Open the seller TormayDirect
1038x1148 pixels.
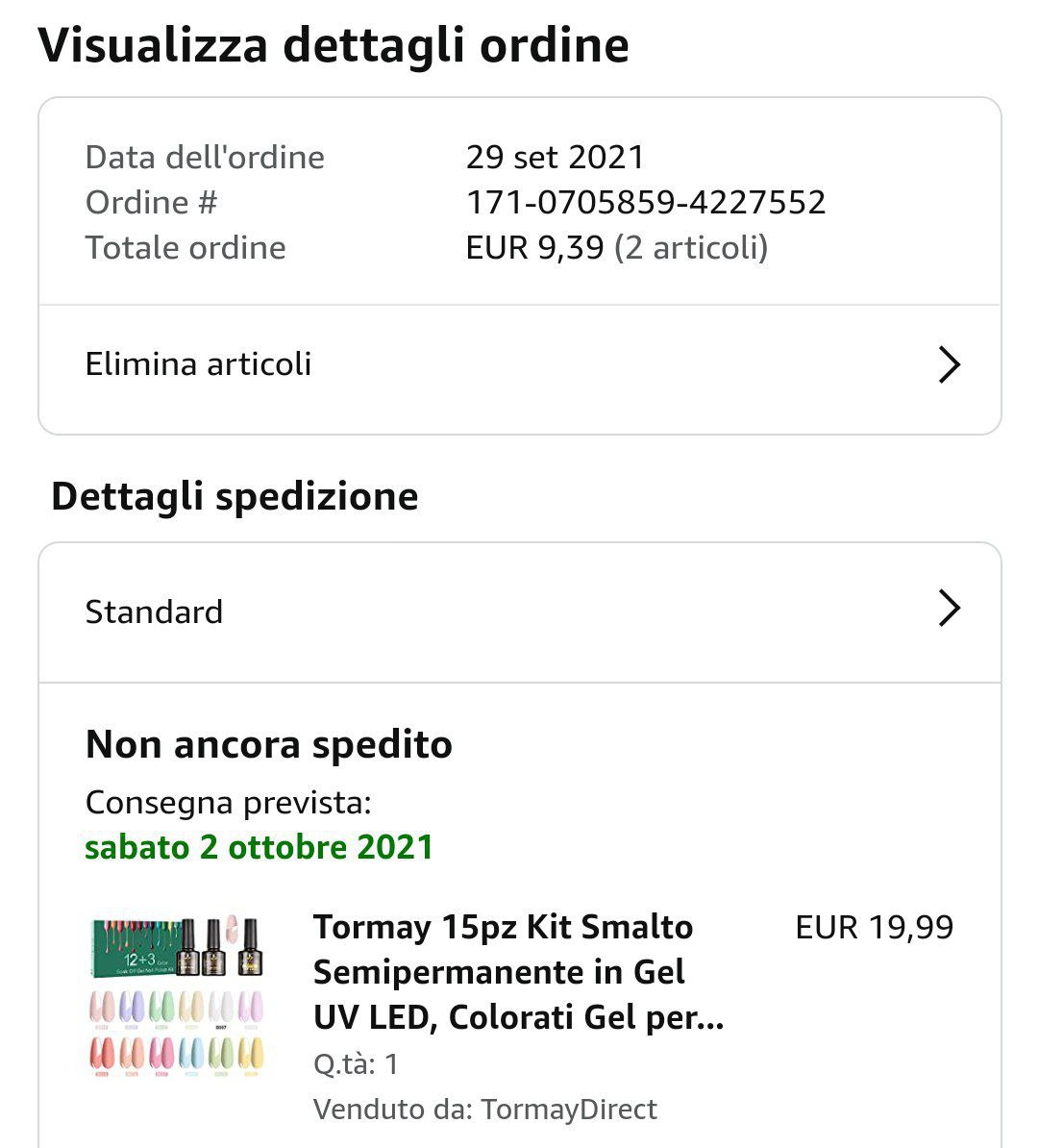pyautogui.click(x=569, y=1109)
